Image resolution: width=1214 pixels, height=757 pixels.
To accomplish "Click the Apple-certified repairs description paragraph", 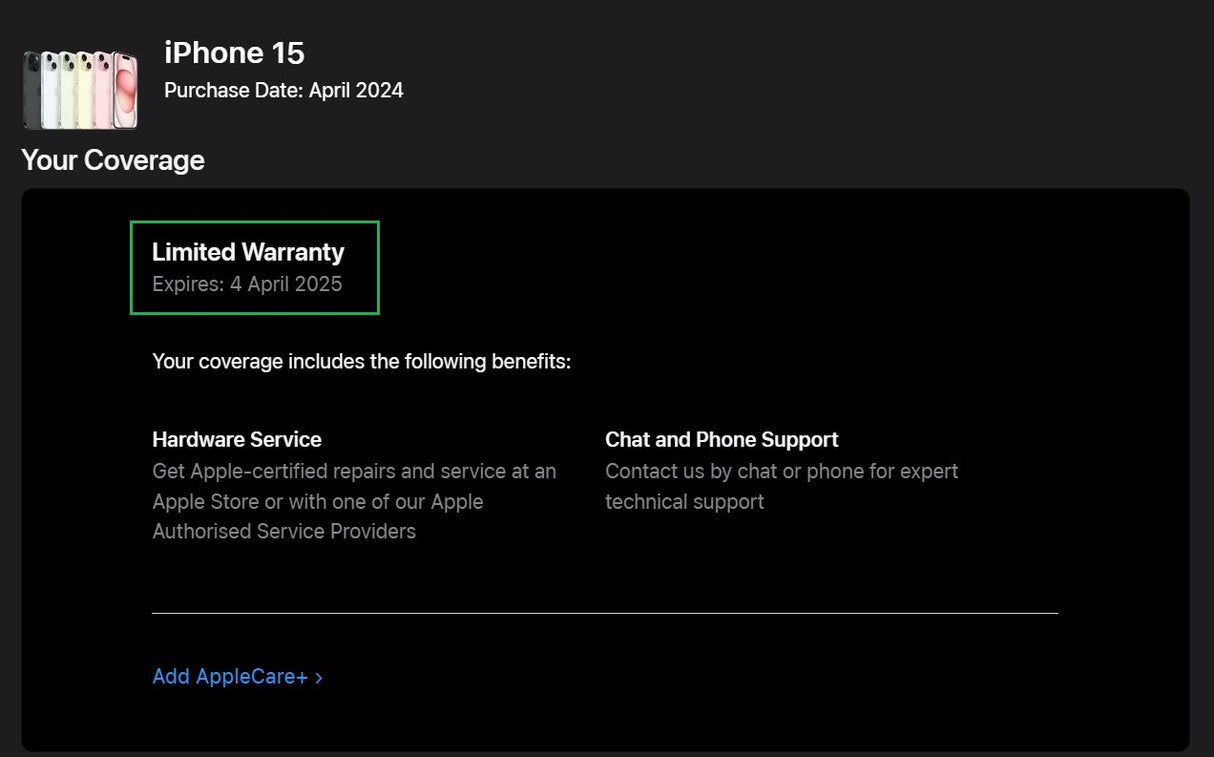I will coord(354,501).
